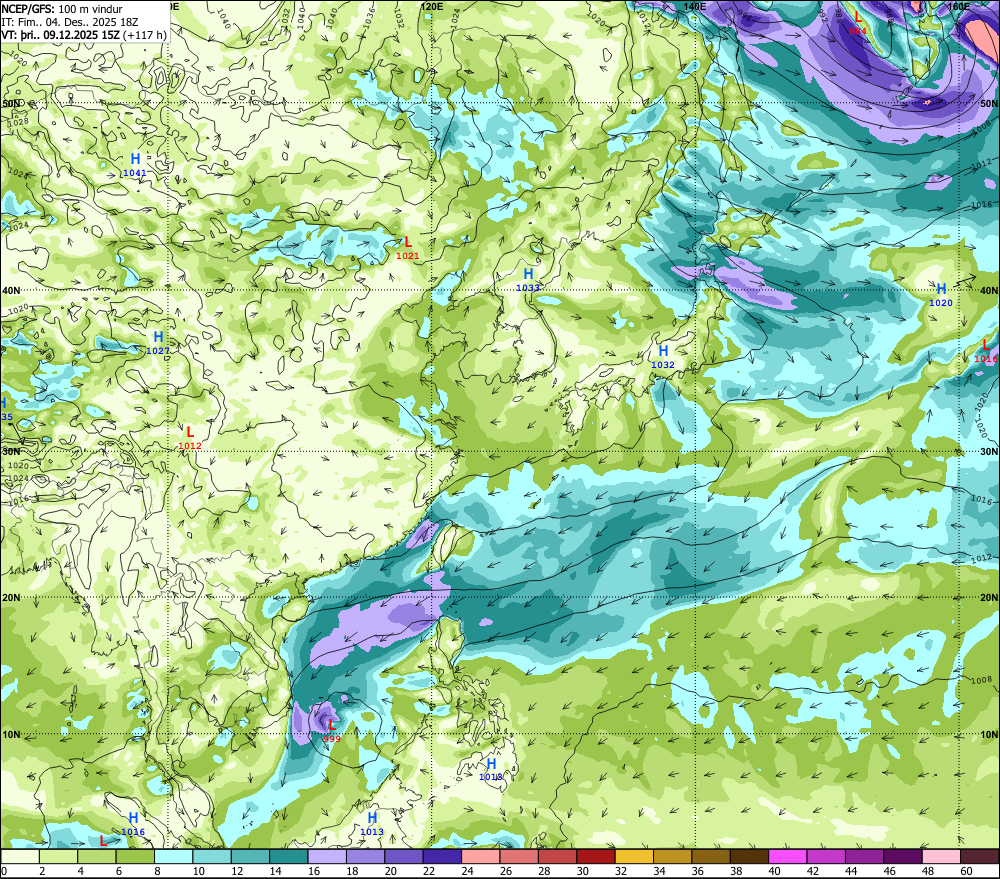This screenshot has height=879, width=1000.
Task: Click the H 1033 high over Korea
Action: (x=528, y=279)
